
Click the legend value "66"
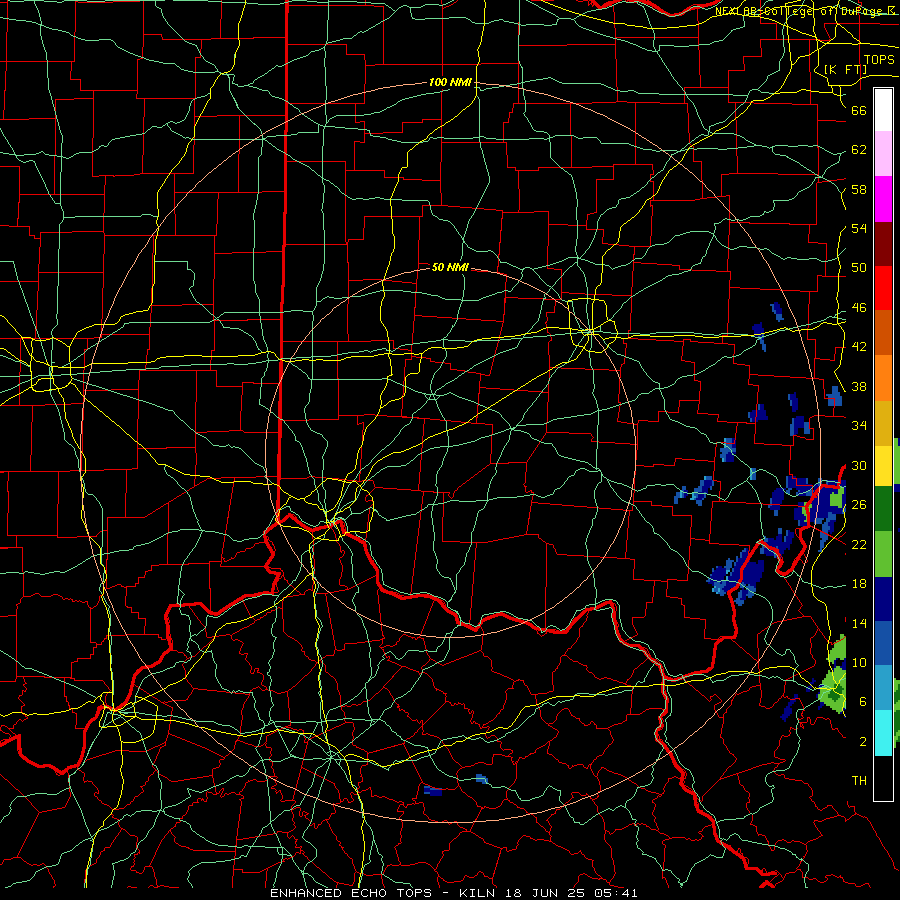[859, 110]
